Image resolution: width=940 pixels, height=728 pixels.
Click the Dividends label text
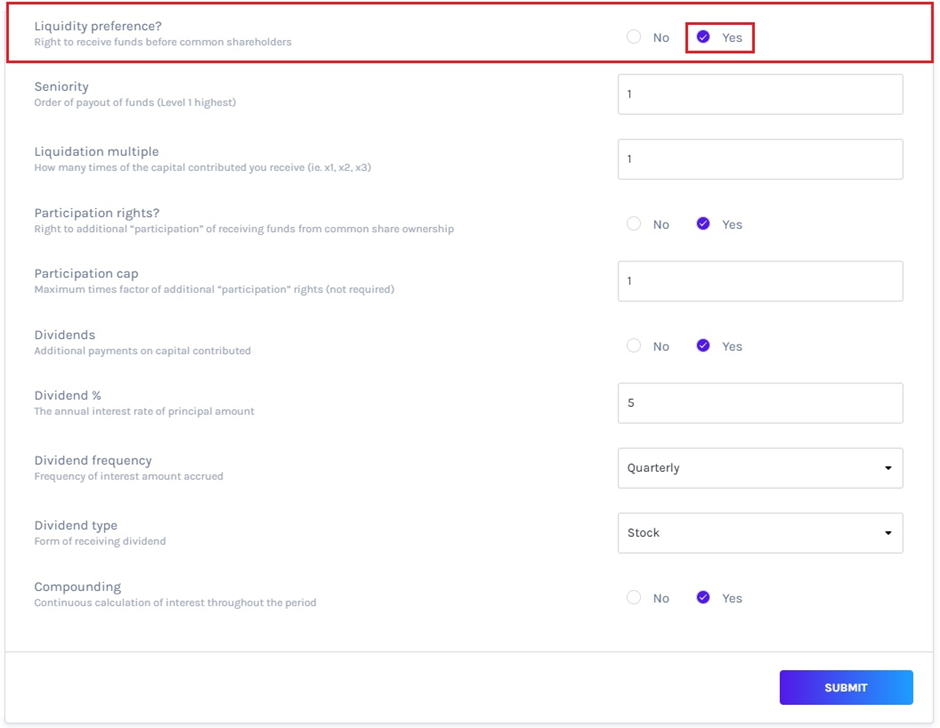[65, 335]
